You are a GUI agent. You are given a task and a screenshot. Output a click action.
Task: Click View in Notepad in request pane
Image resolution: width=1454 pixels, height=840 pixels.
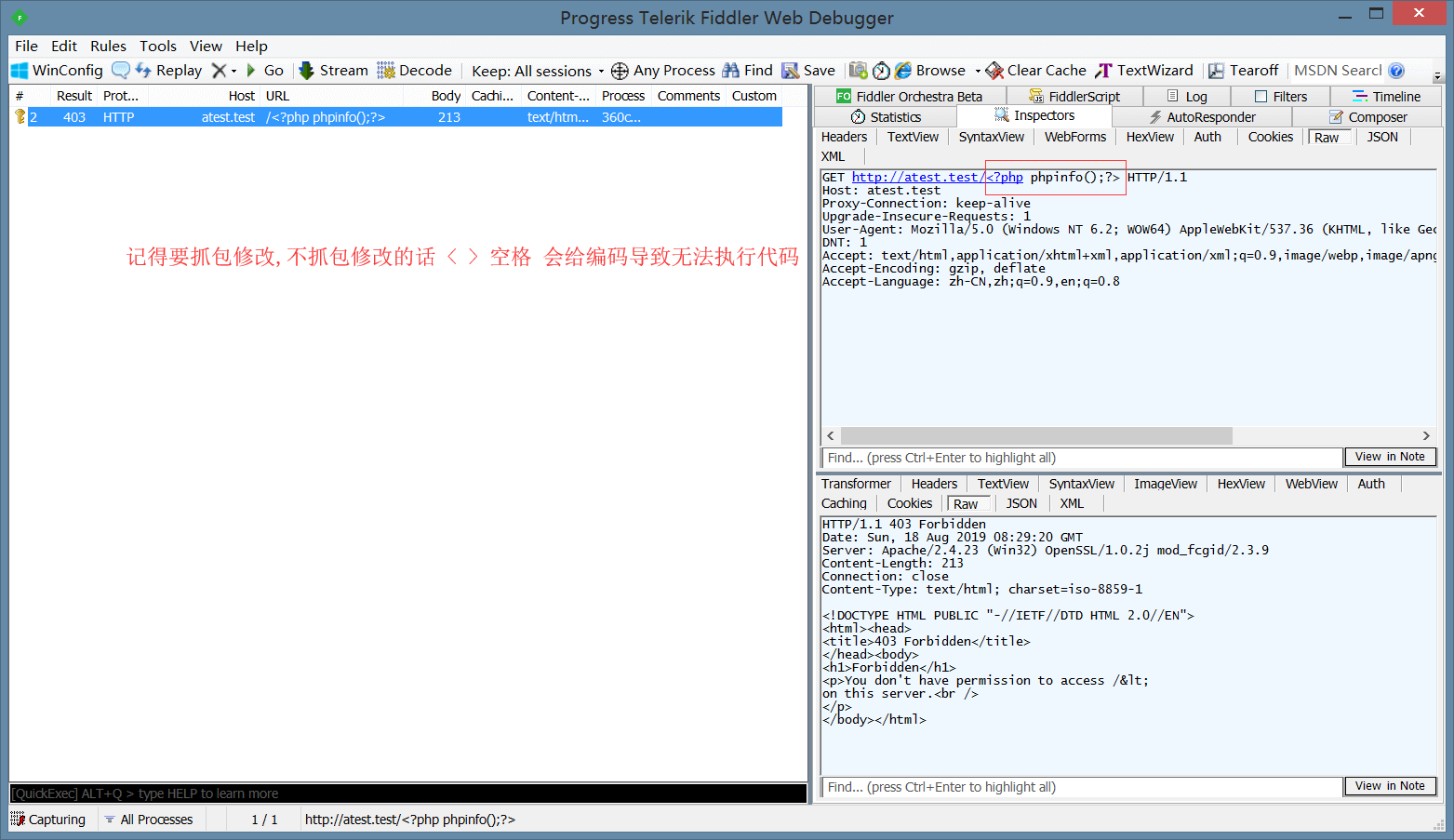(1390, 457)
